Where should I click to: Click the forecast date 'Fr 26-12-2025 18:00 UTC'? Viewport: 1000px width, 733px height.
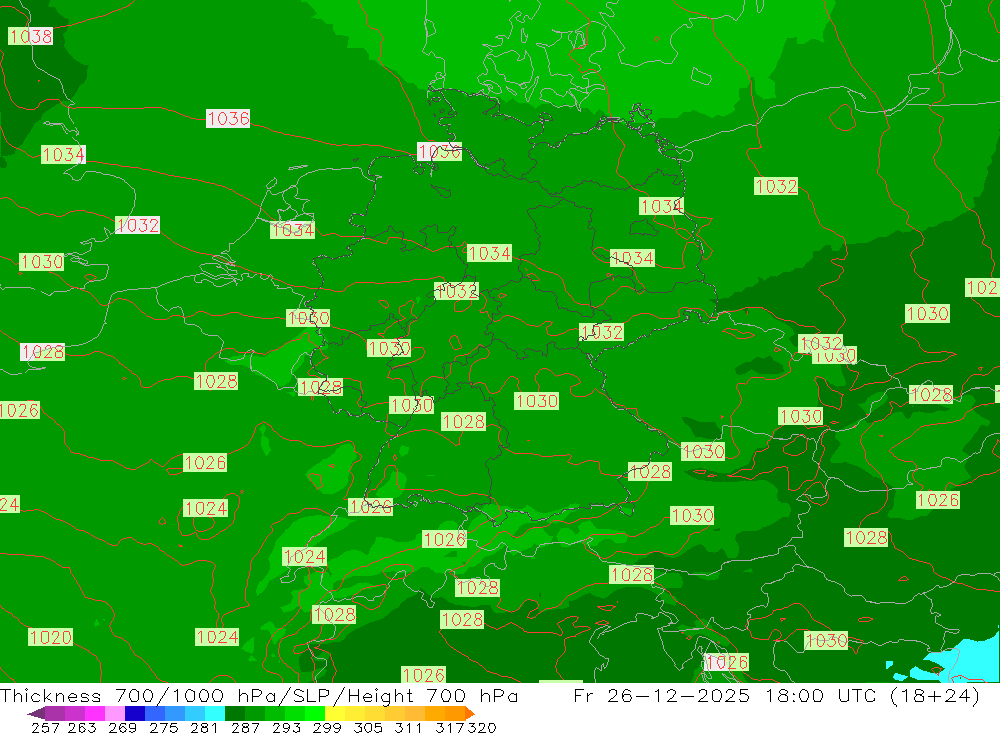click(x=725, y=696)
